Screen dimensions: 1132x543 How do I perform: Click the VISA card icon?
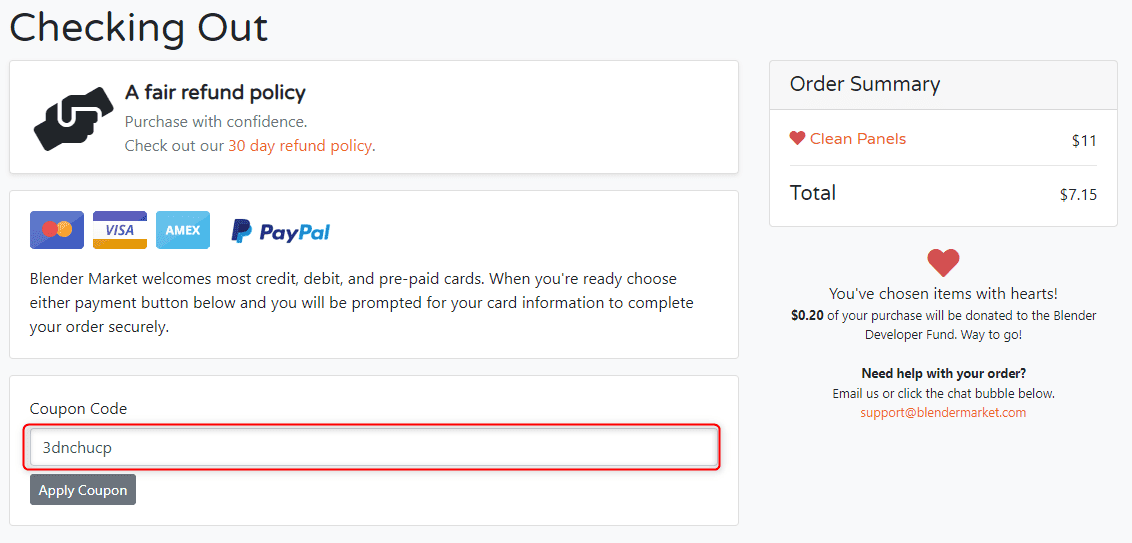120,230
